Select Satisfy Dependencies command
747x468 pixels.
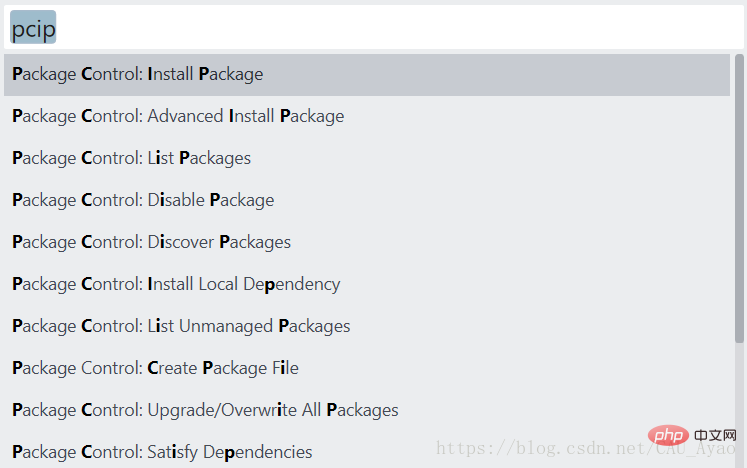162,452
